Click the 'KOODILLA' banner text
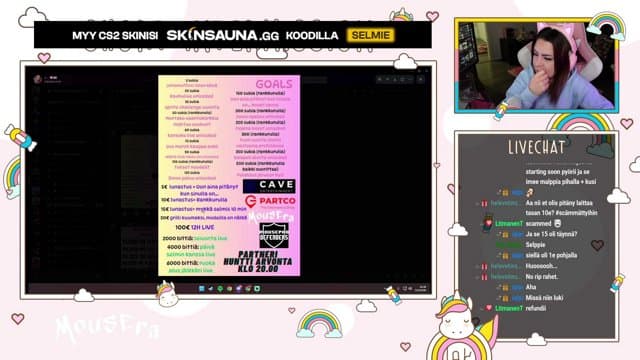The image size is (640, 360). [x=312, y=36]
